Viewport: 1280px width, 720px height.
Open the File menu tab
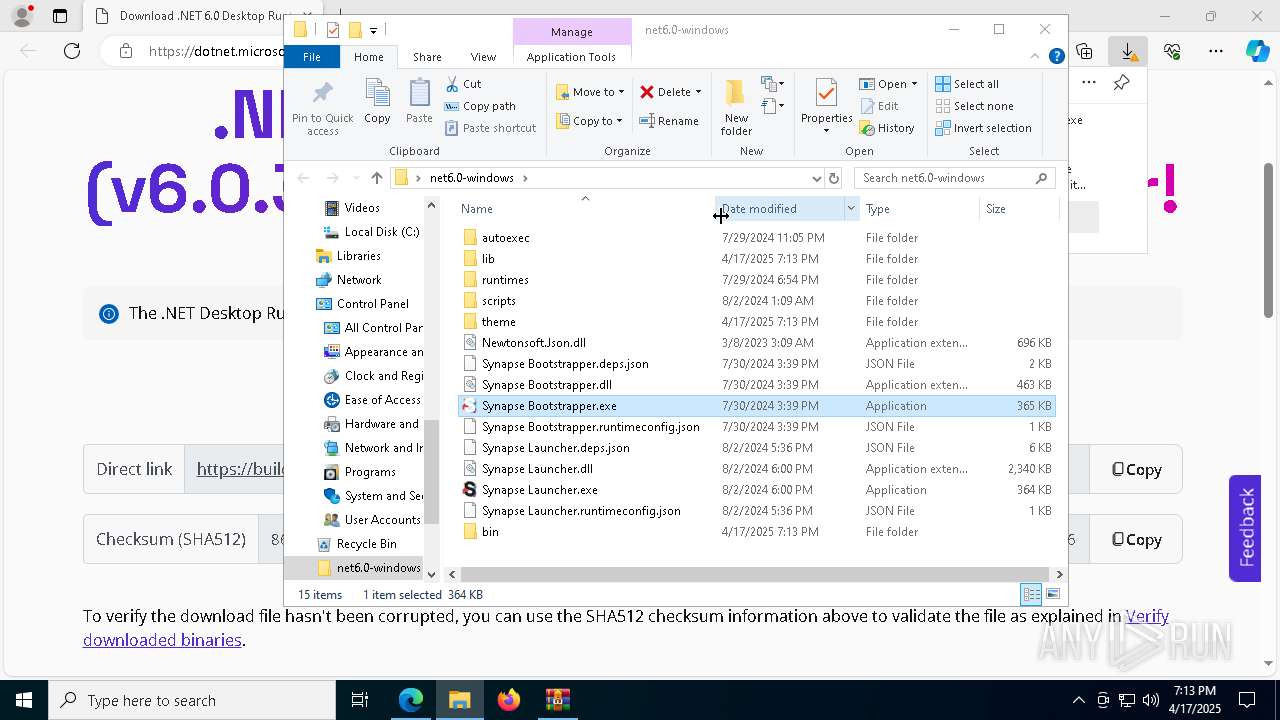click(x=312, y=57)
